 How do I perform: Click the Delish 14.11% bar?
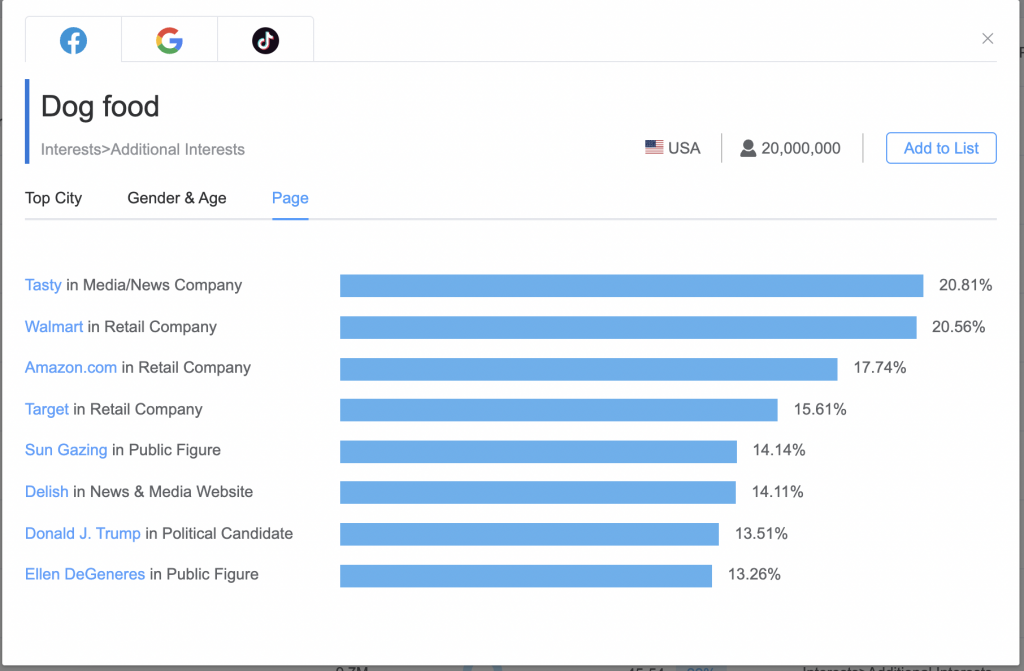pyautogui.click(x=538, y=493)
